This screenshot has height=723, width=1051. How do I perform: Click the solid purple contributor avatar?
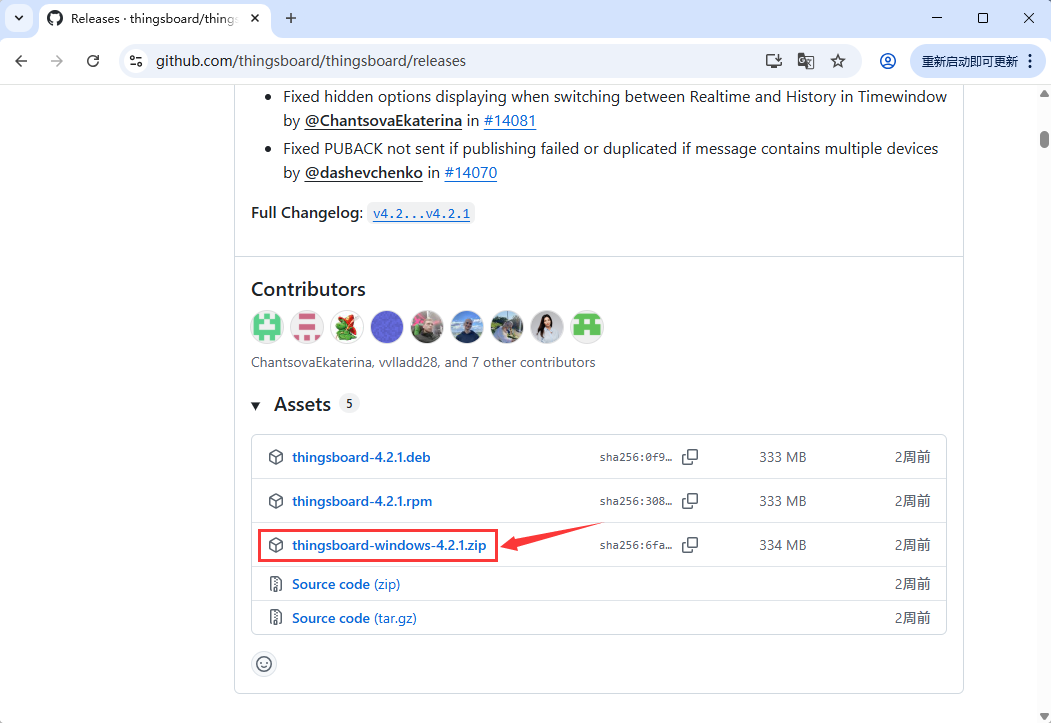(x=387, y=327)
